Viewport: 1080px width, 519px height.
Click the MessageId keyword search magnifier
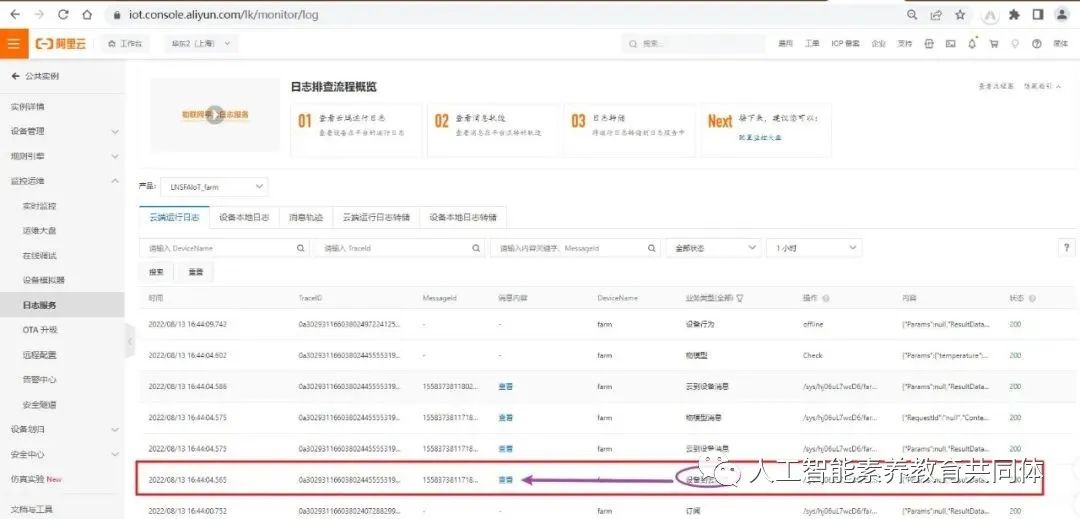[x=652, y=248]
